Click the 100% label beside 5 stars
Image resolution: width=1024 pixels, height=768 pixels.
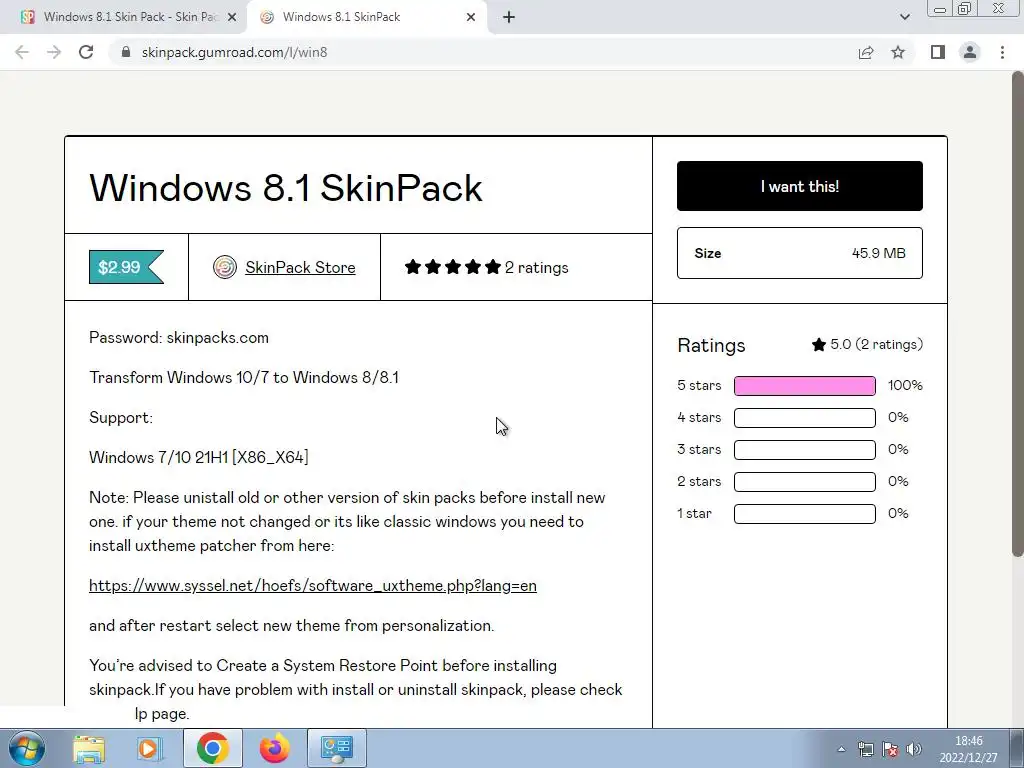pos(905,385)
